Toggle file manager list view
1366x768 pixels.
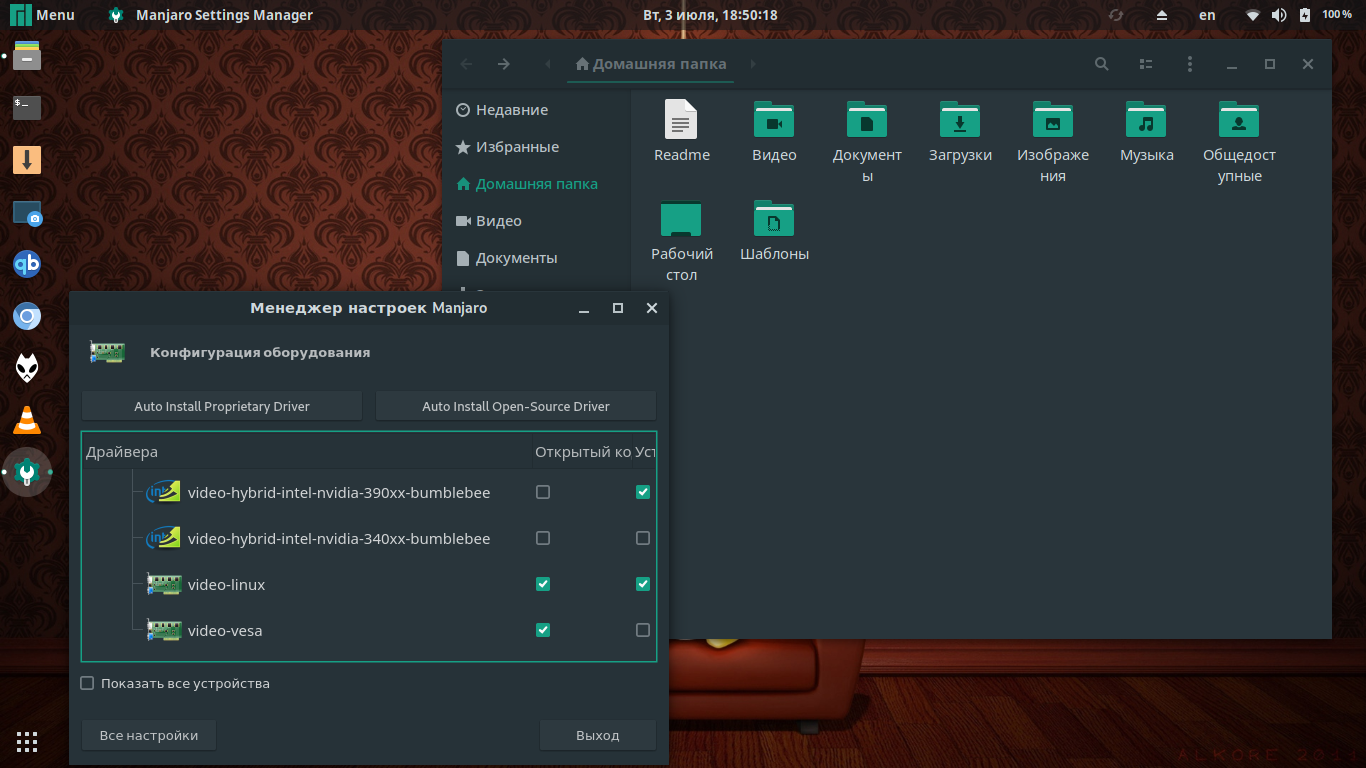point(1146,64)
